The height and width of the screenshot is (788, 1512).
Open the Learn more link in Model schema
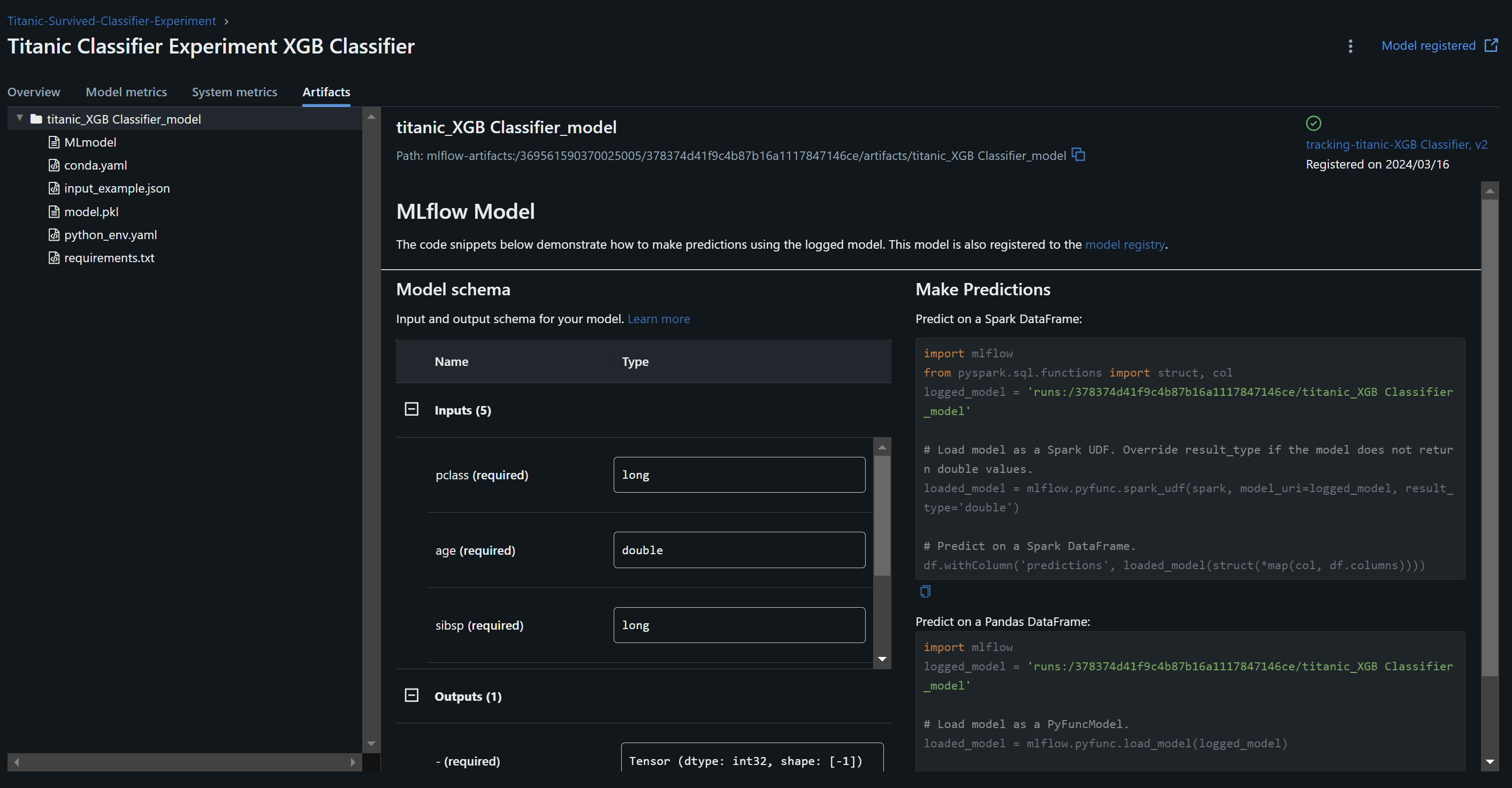pyautogui.click(x=659, y=319)
